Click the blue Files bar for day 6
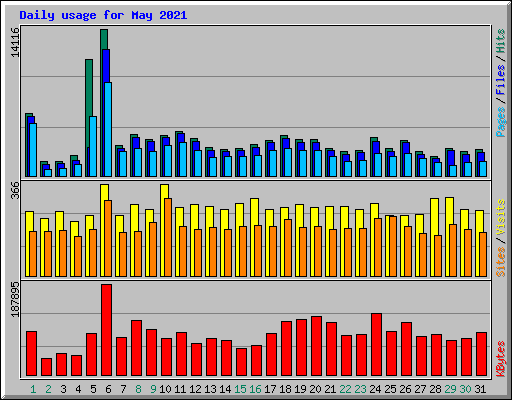 click(x=106, y=66)
